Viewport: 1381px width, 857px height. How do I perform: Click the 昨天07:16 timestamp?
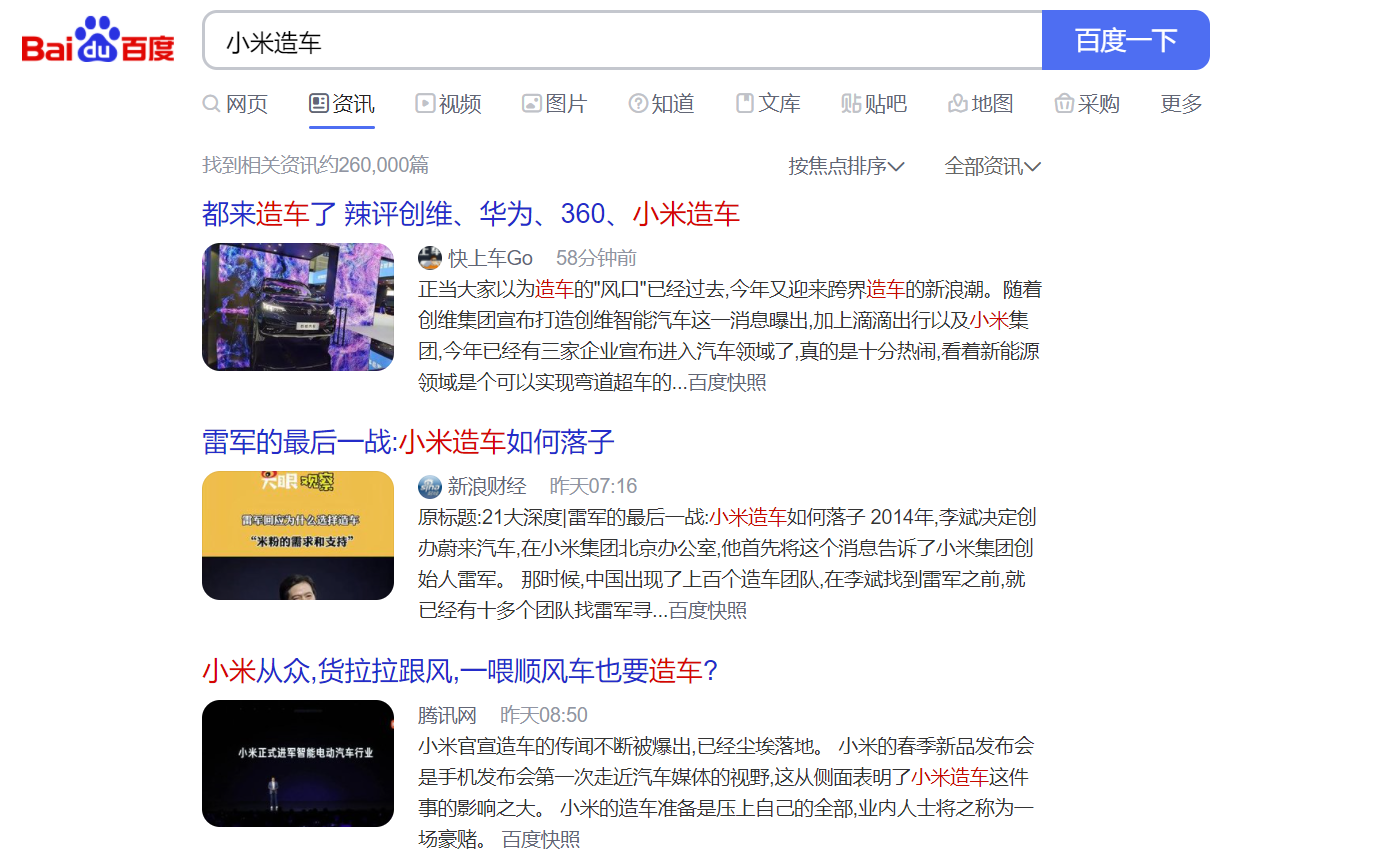(593, 487)
